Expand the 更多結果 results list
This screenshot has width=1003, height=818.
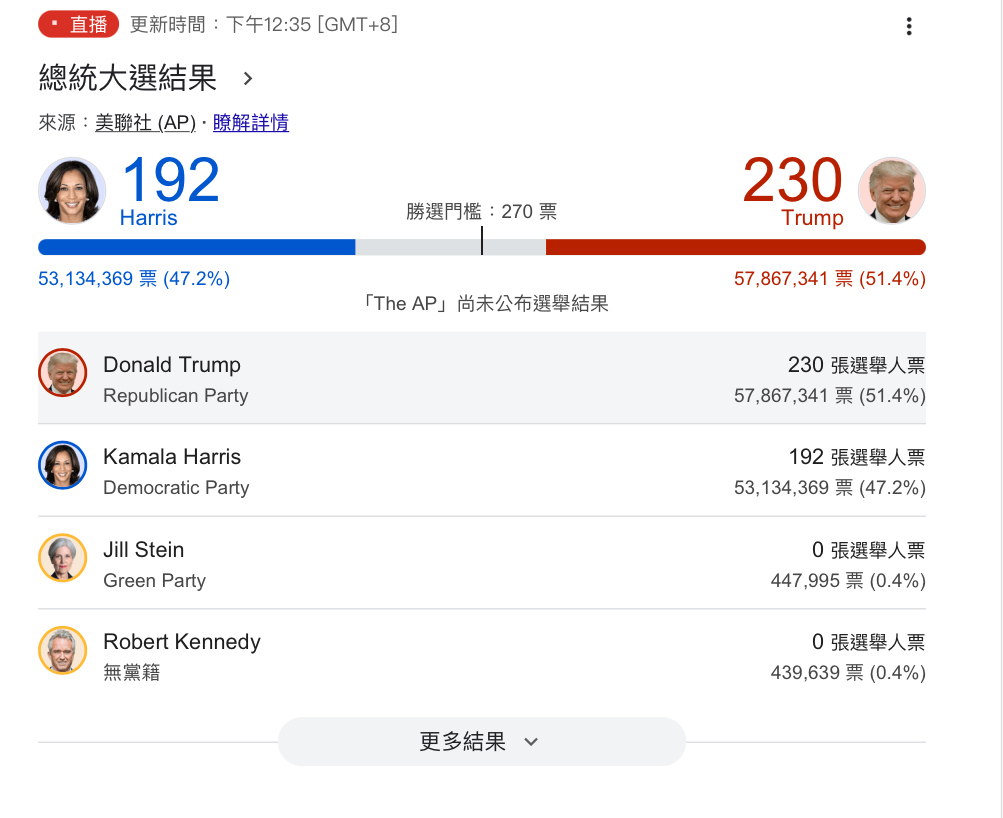click(481, 742)
